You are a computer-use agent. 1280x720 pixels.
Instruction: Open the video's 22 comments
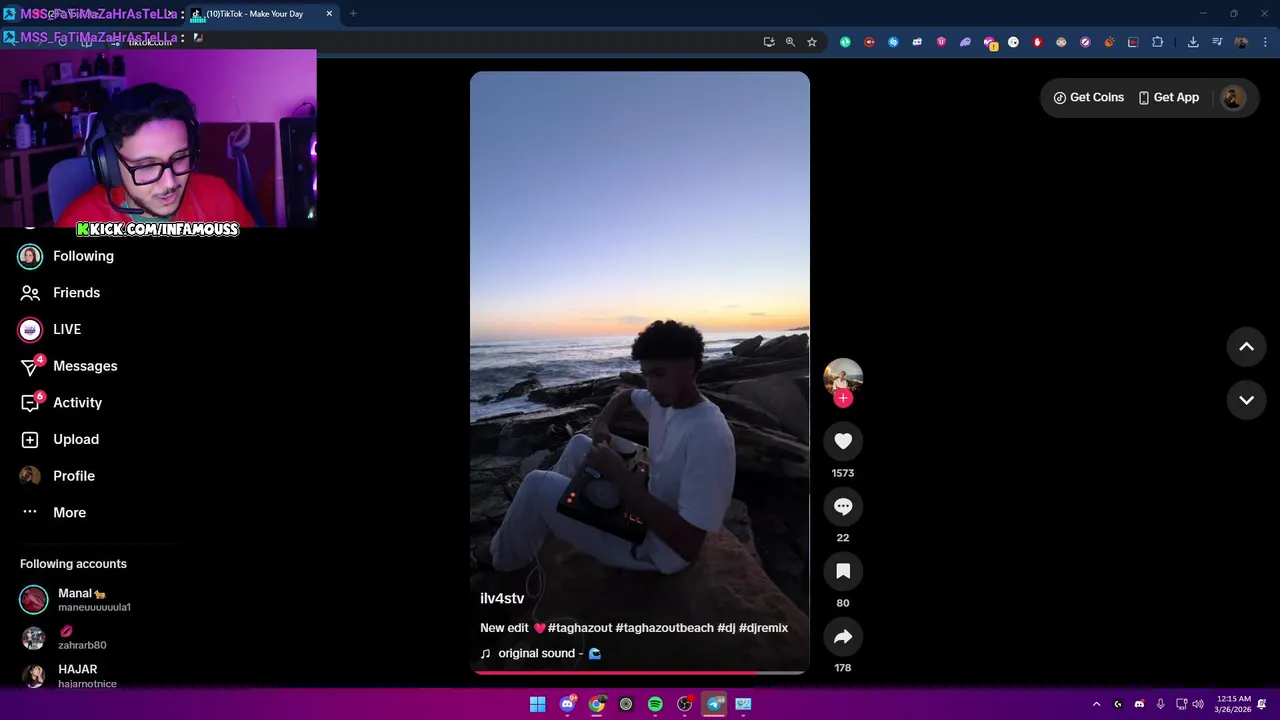click(843, 506)
